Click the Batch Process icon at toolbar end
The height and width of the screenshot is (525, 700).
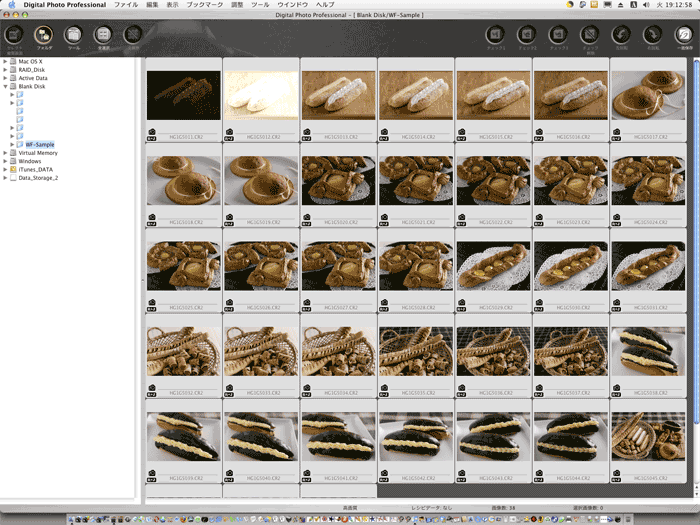[684, 36]
